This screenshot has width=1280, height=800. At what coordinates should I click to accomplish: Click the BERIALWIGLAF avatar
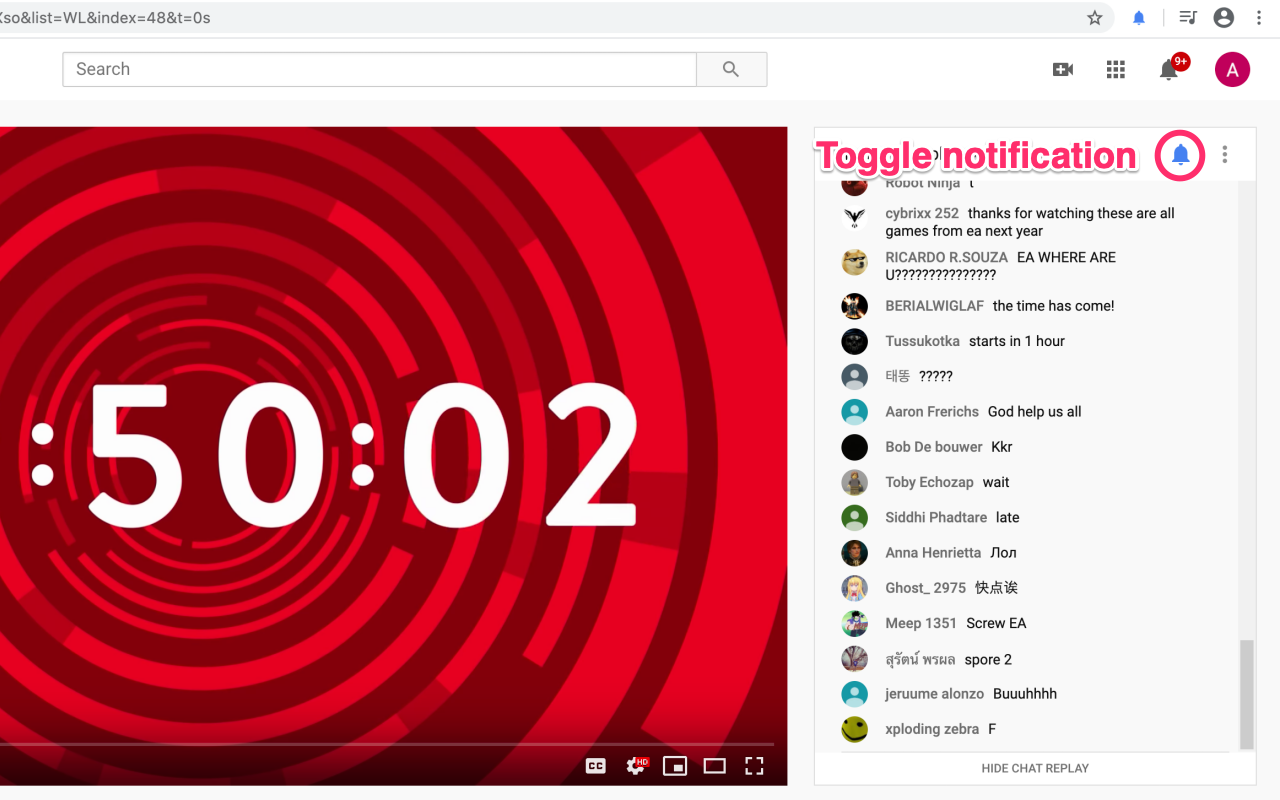(854, 306)
